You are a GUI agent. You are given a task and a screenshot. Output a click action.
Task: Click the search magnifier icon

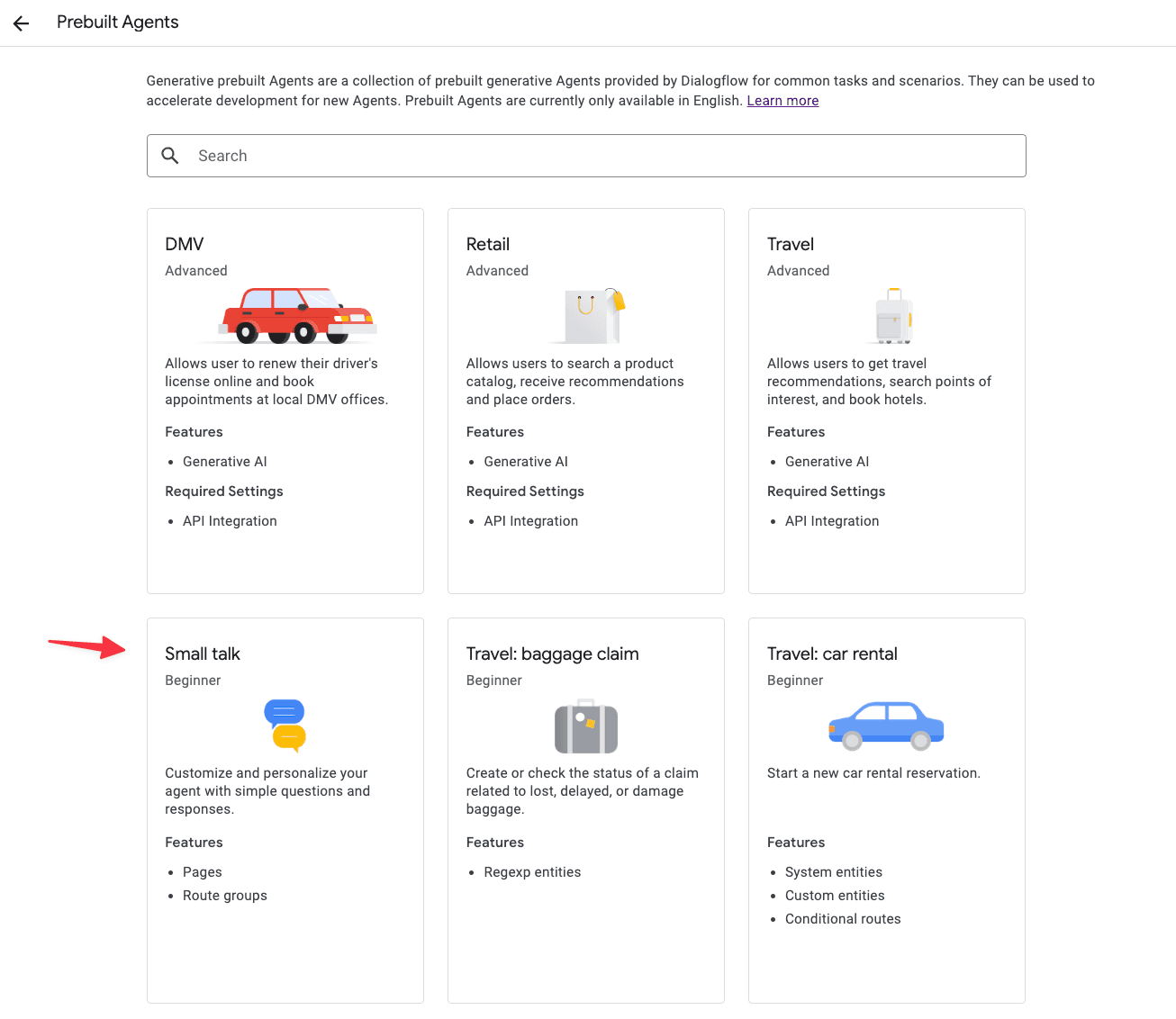pyautogui.click(x=170, y=155)
